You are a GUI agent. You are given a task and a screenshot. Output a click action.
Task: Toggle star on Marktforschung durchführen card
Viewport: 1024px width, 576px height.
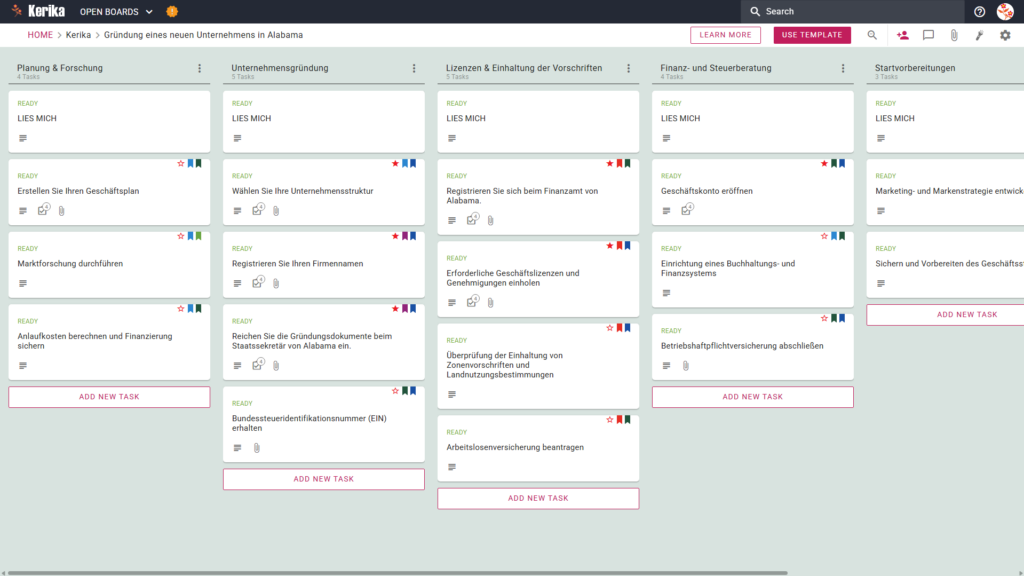click(181, 236)
